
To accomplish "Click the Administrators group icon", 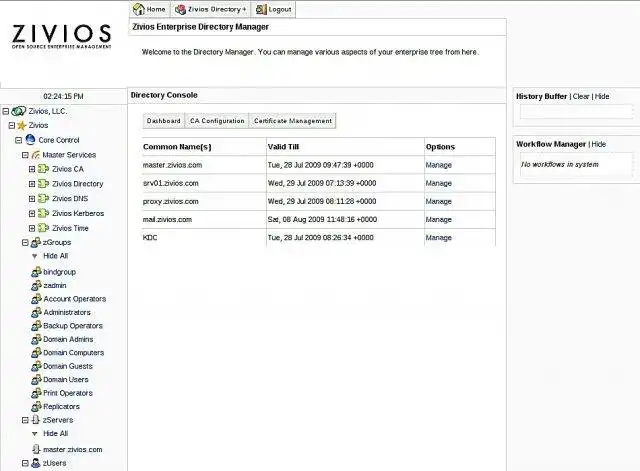I will point(36,312).
